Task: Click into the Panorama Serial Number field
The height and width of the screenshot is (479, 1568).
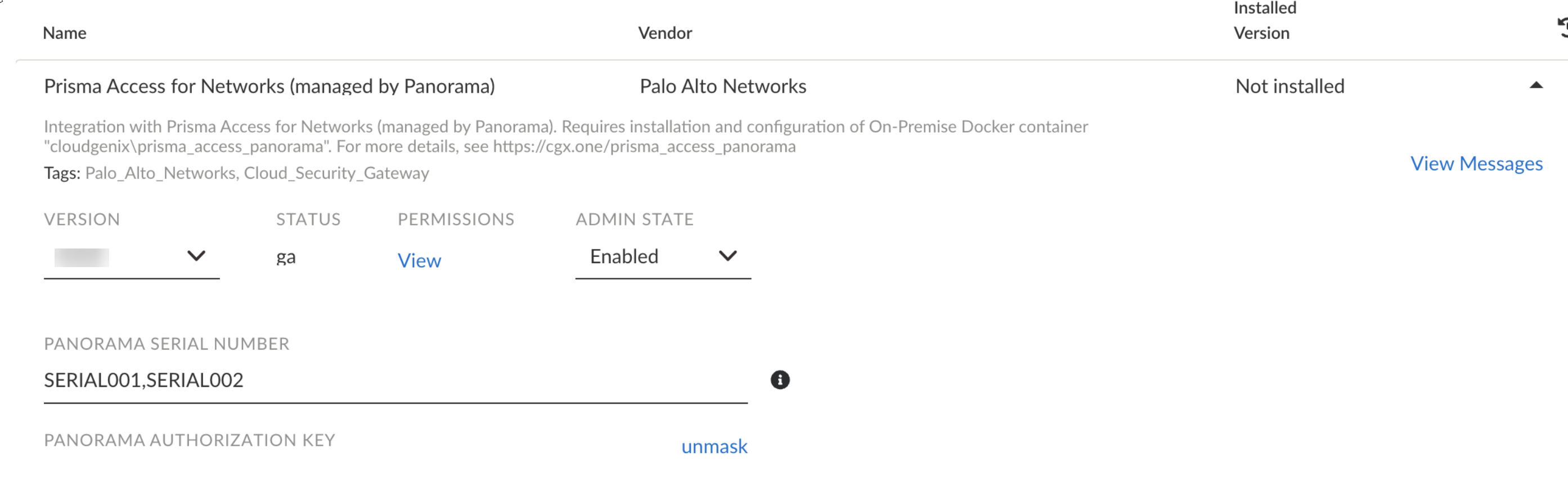Action: (x=395, y=381)
